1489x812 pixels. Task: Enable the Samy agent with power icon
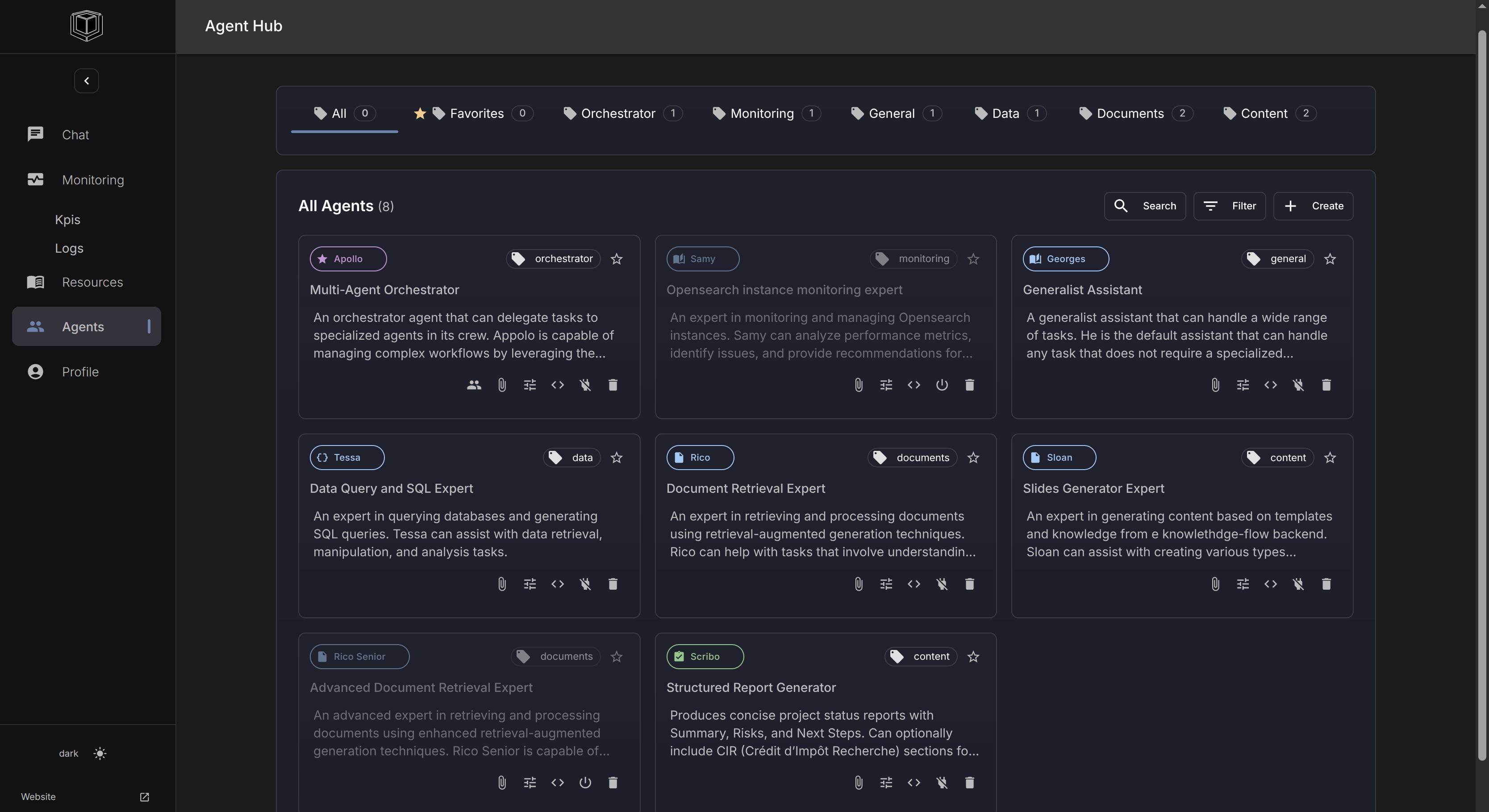(x=941, y=385)
